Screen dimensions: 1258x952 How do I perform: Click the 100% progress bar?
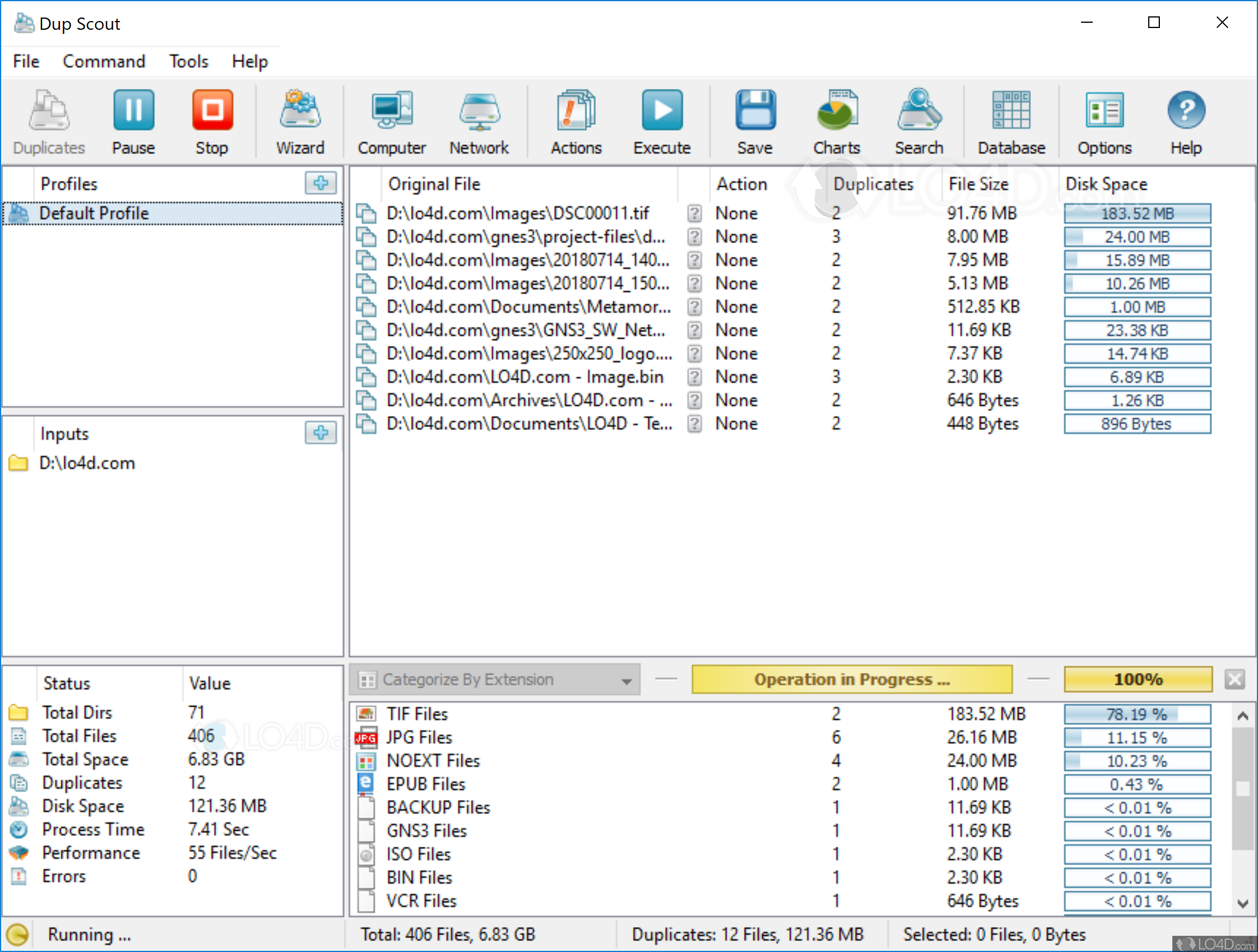tap(1137, 679)
